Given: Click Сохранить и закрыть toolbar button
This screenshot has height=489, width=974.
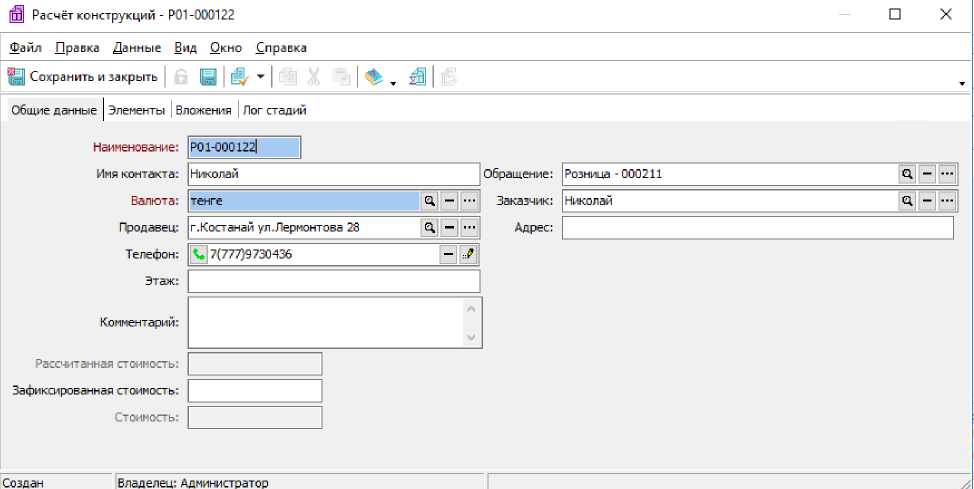Looking at the screenshot, I should coord(83,77).
